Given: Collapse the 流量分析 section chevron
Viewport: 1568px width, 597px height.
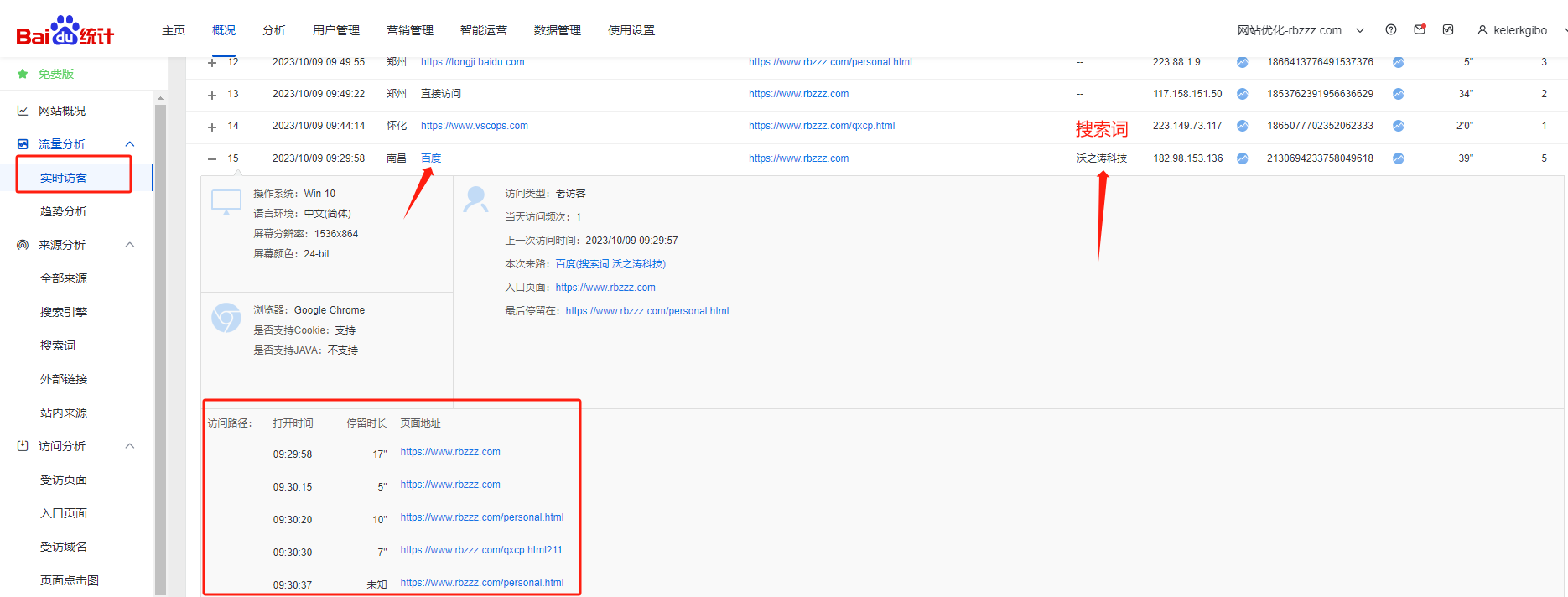Looking at the screenshot, I should (x=130, y=144).
